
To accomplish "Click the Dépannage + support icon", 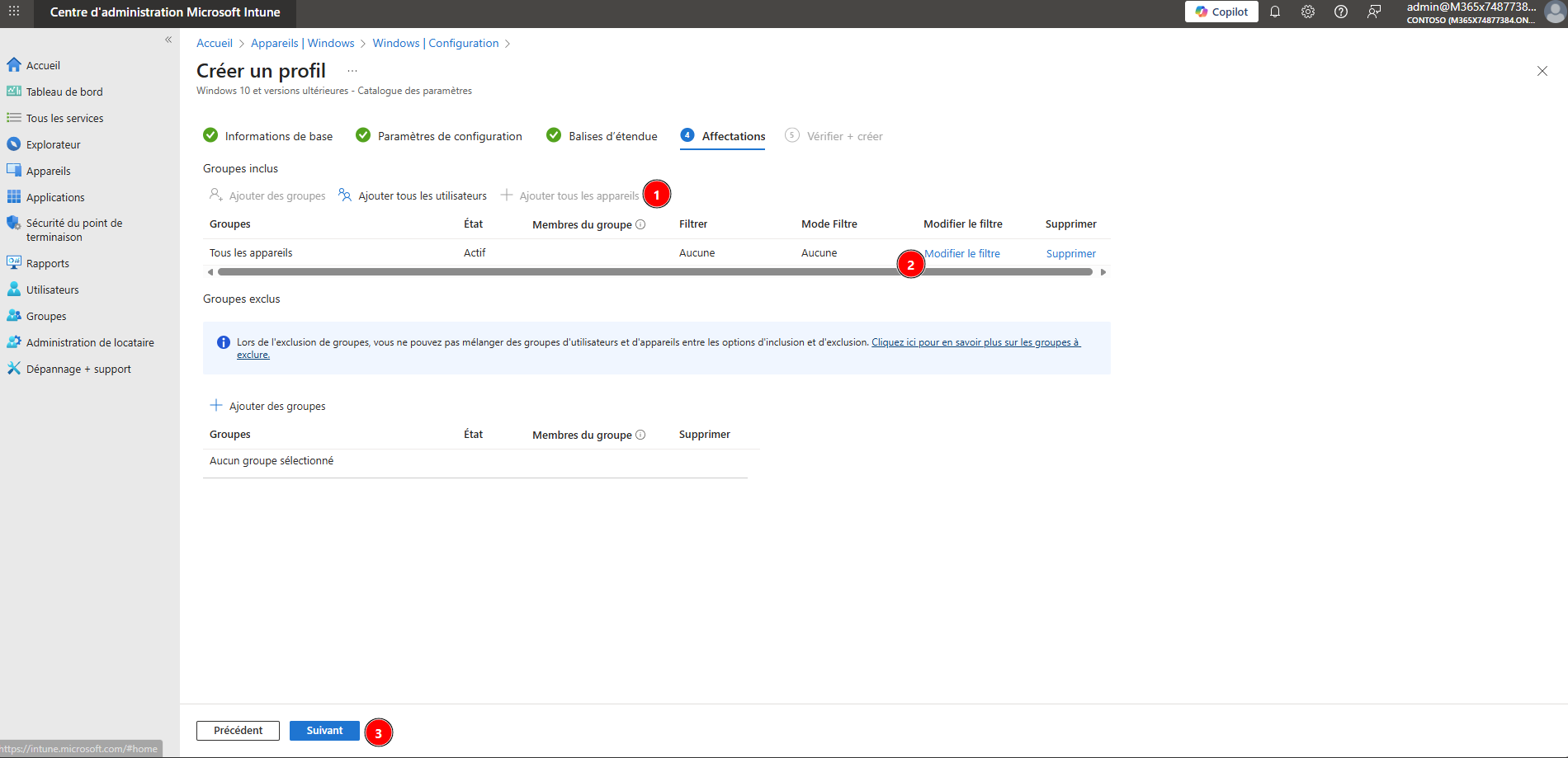I will coord(14,368).
